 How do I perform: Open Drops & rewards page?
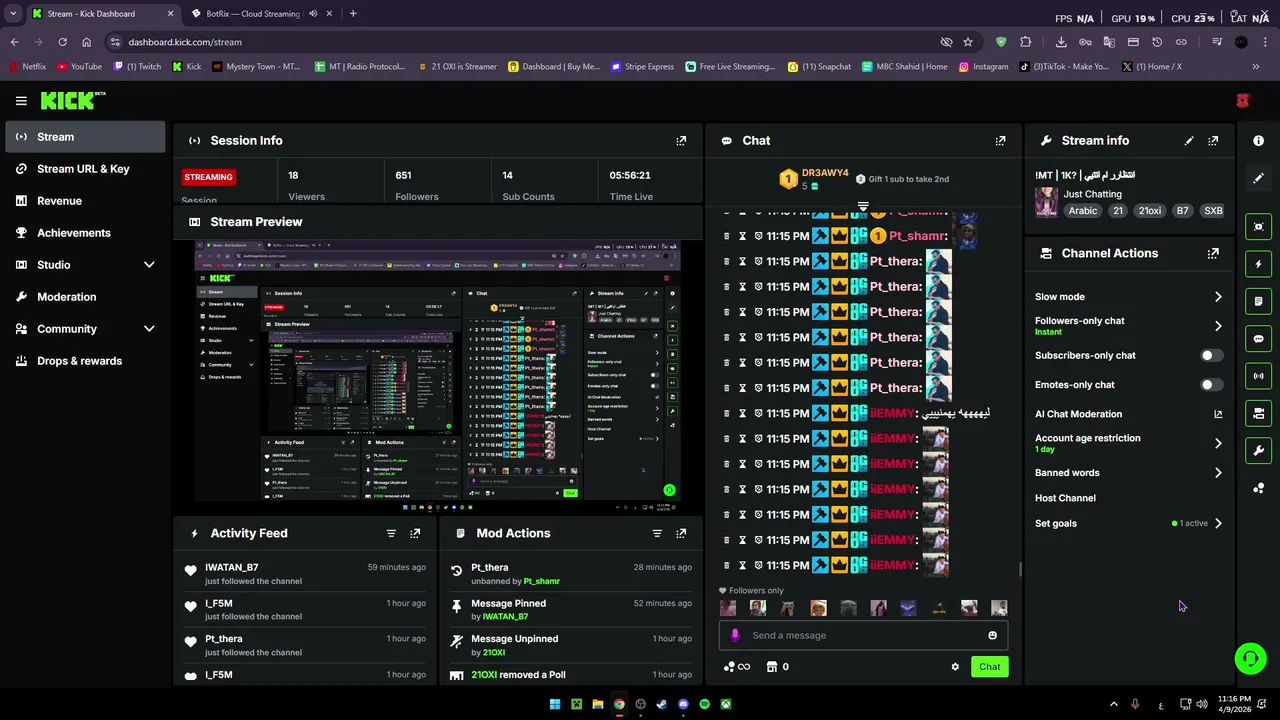[x=85, y=361]
